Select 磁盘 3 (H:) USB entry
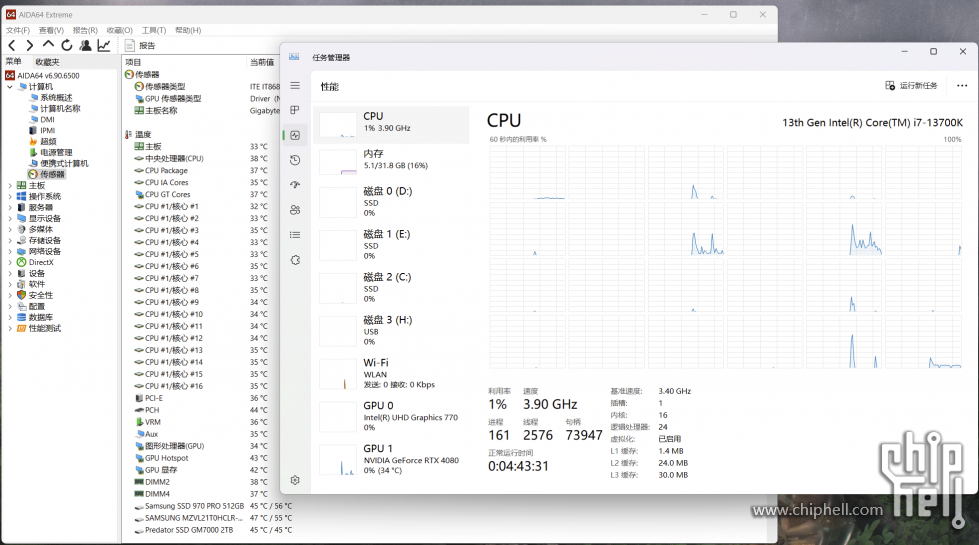The height and width of the screenshot is (545, 979). click(x=391, y=330)
